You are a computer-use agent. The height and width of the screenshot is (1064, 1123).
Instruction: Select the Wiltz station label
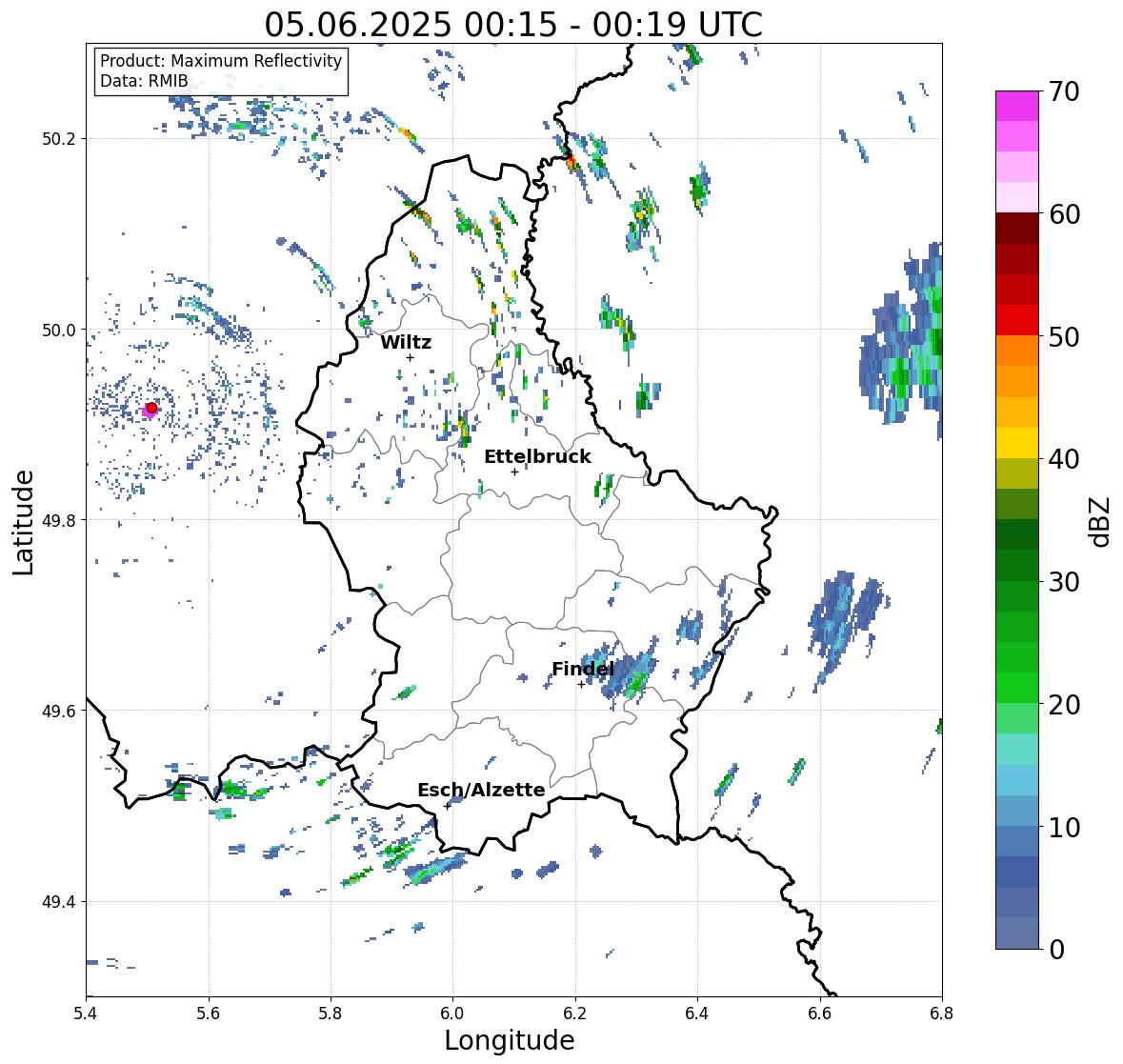point(406,342)
